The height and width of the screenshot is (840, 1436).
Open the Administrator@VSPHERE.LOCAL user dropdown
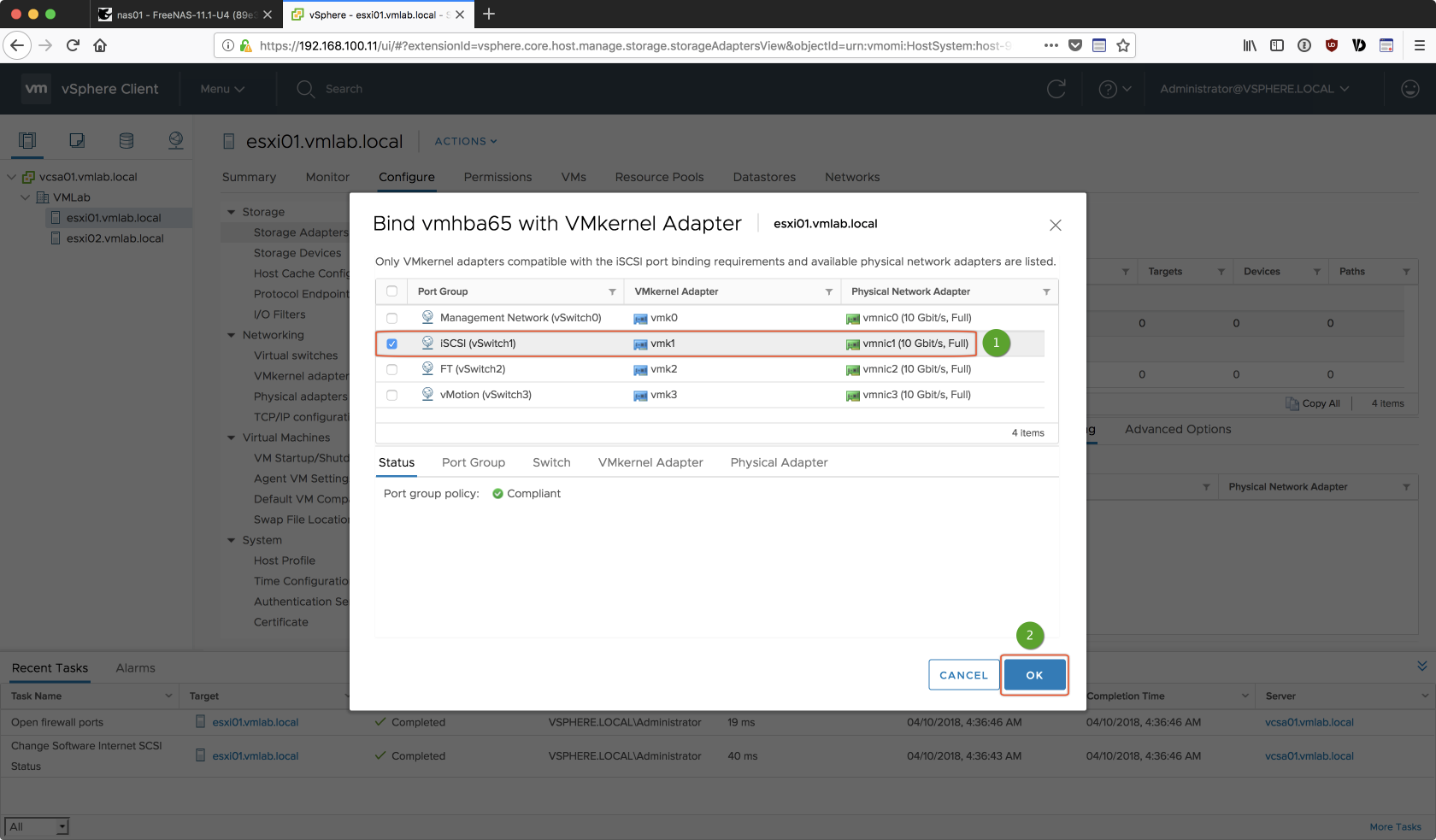click(x=1254, y=89)
